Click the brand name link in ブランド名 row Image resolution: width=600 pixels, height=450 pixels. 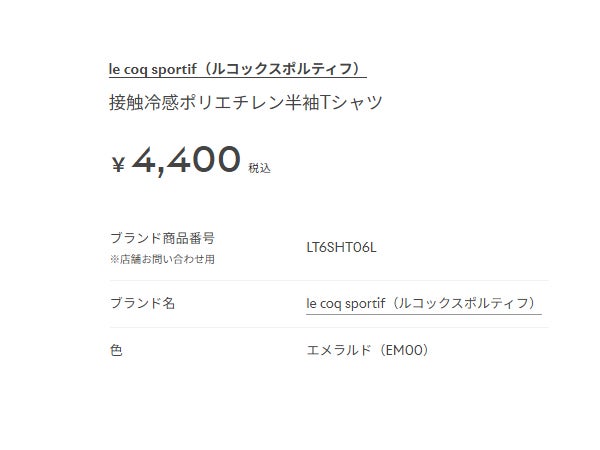[x=424, y=303]
